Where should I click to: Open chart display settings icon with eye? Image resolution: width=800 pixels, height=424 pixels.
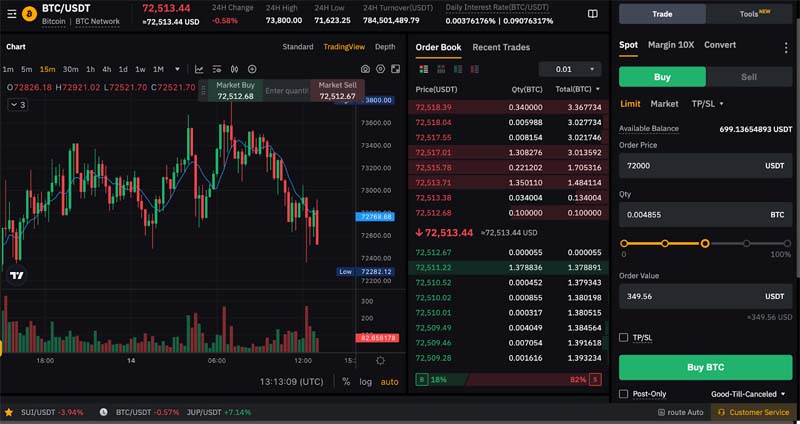(x=217, y=69)
